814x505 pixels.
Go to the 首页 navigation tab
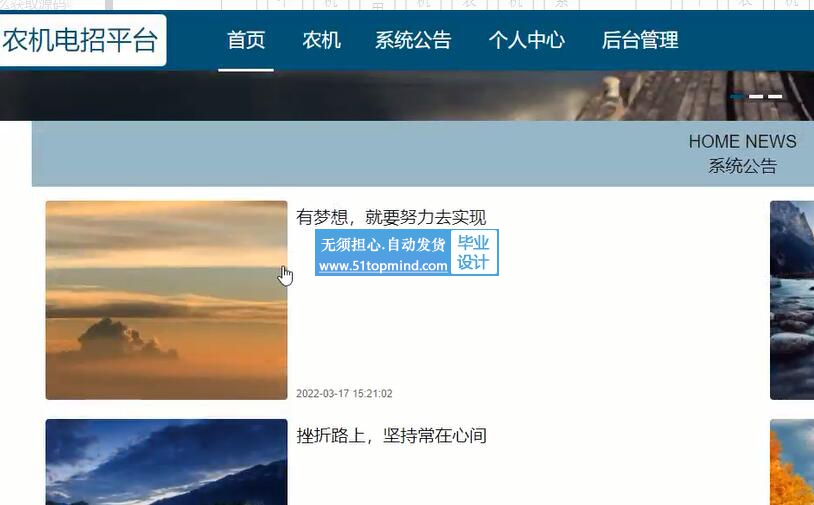click(x=246, y=40)
